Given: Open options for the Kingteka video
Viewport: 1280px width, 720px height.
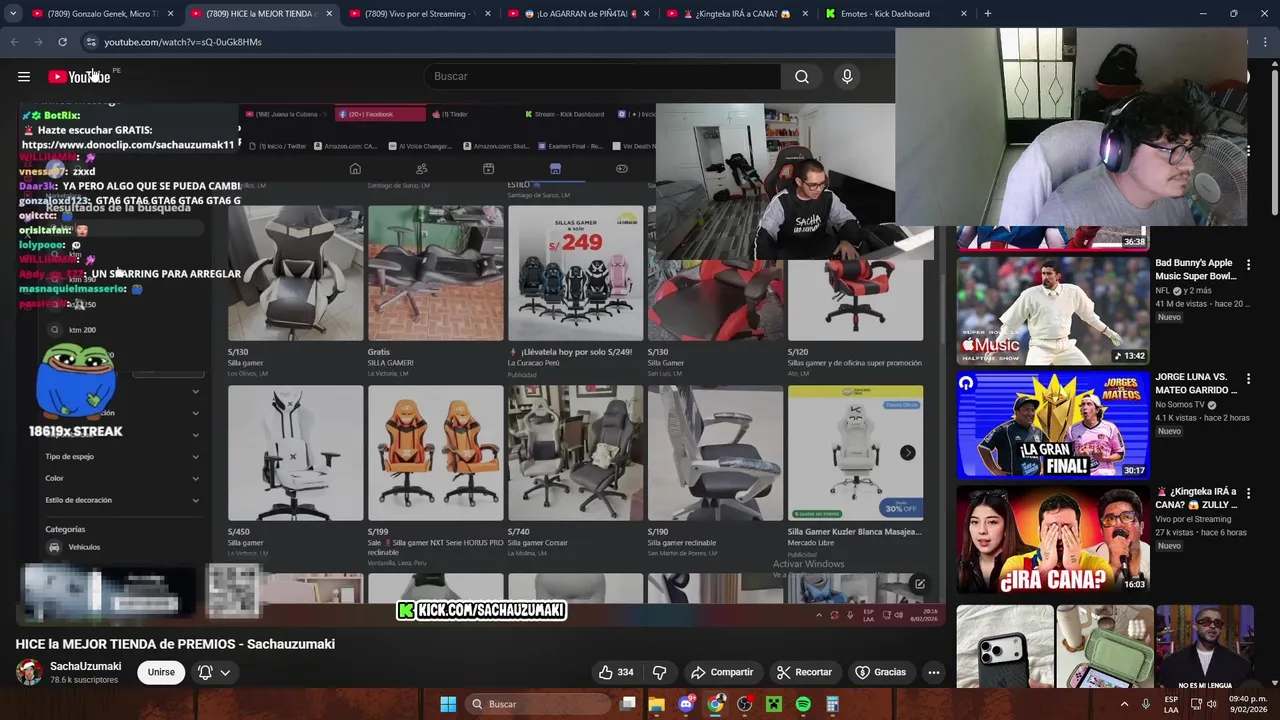Looking at the screenshot, I should (1248, 493).
